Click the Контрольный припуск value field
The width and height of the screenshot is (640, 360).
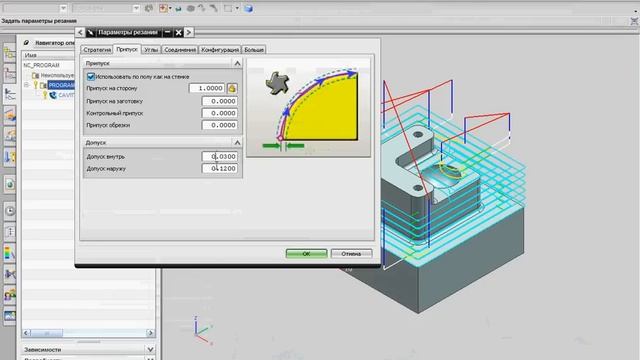[x=220, y=113]
